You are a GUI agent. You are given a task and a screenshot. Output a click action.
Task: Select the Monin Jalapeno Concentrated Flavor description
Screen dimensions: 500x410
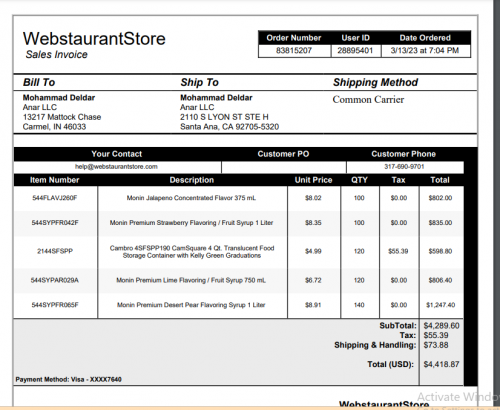pyautogui.click(x=191, y=198)
